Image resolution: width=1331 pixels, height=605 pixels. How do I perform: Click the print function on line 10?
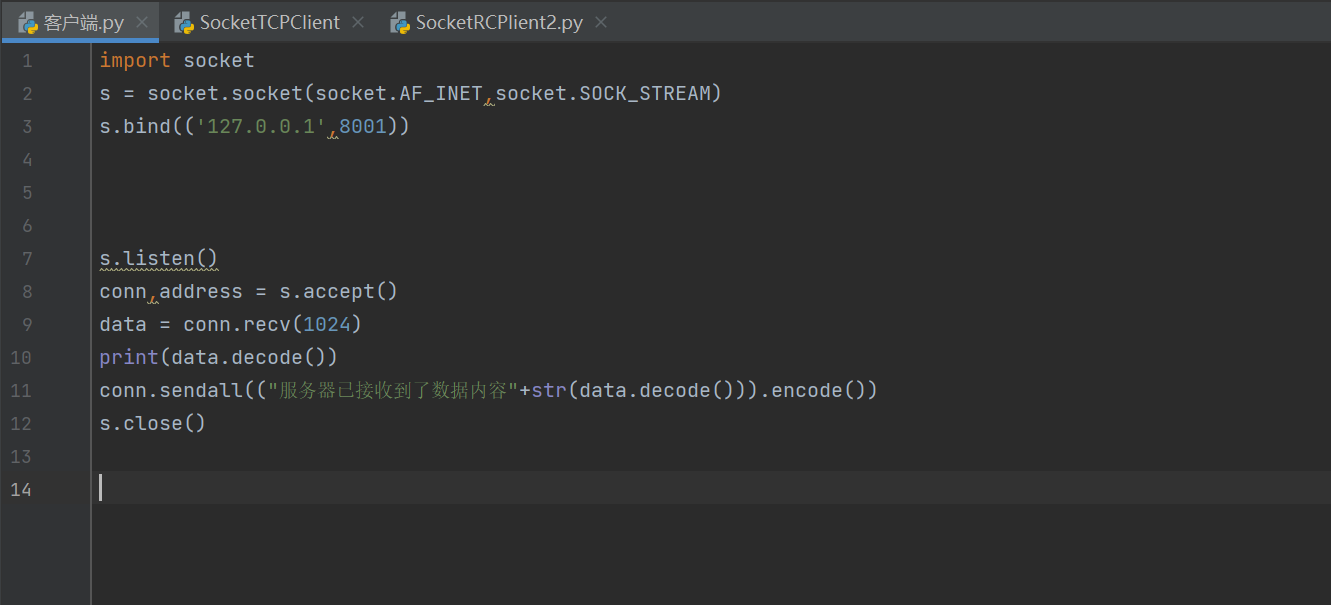click(x=129, y=358)
